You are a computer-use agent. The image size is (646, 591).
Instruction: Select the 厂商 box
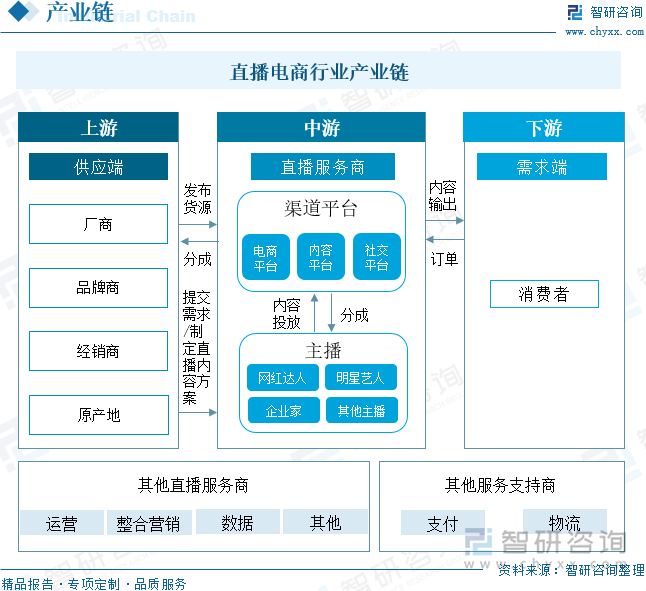click(x=98, y=224)
